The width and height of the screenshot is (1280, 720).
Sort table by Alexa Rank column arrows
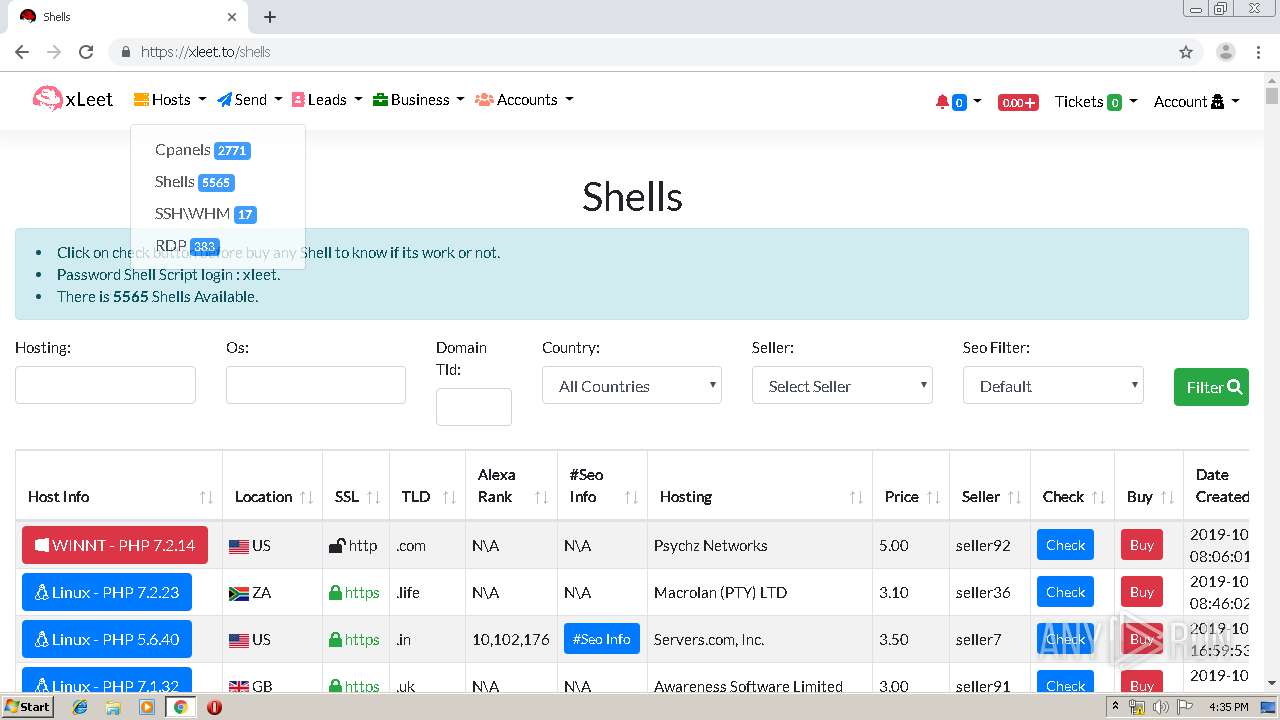[541, 497]
